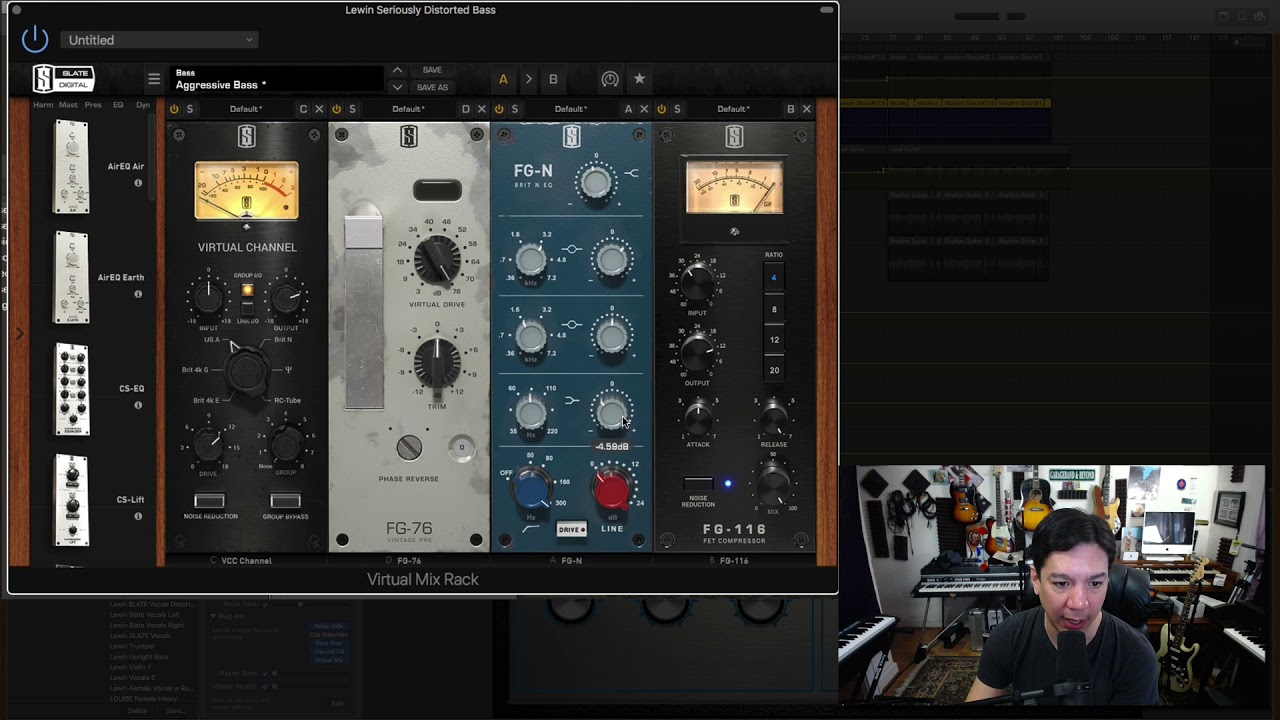The width and height of the screenshot is (1280, 720).
Task: Toggle power of the FG-116 slot
Action: [x=661, y=109]
